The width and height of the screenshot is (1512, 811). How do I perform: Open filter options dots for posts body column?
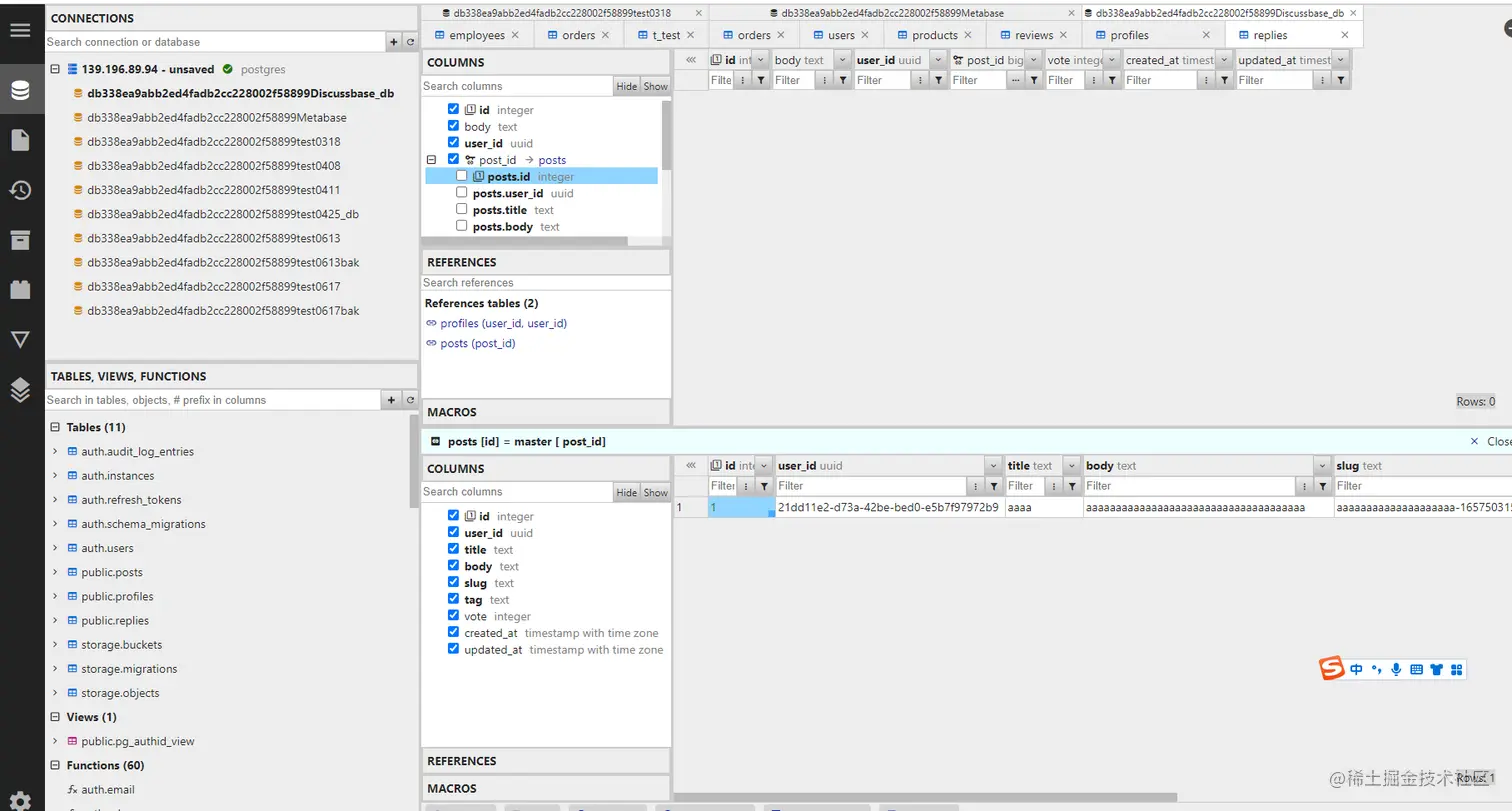tap(1304, 486)
